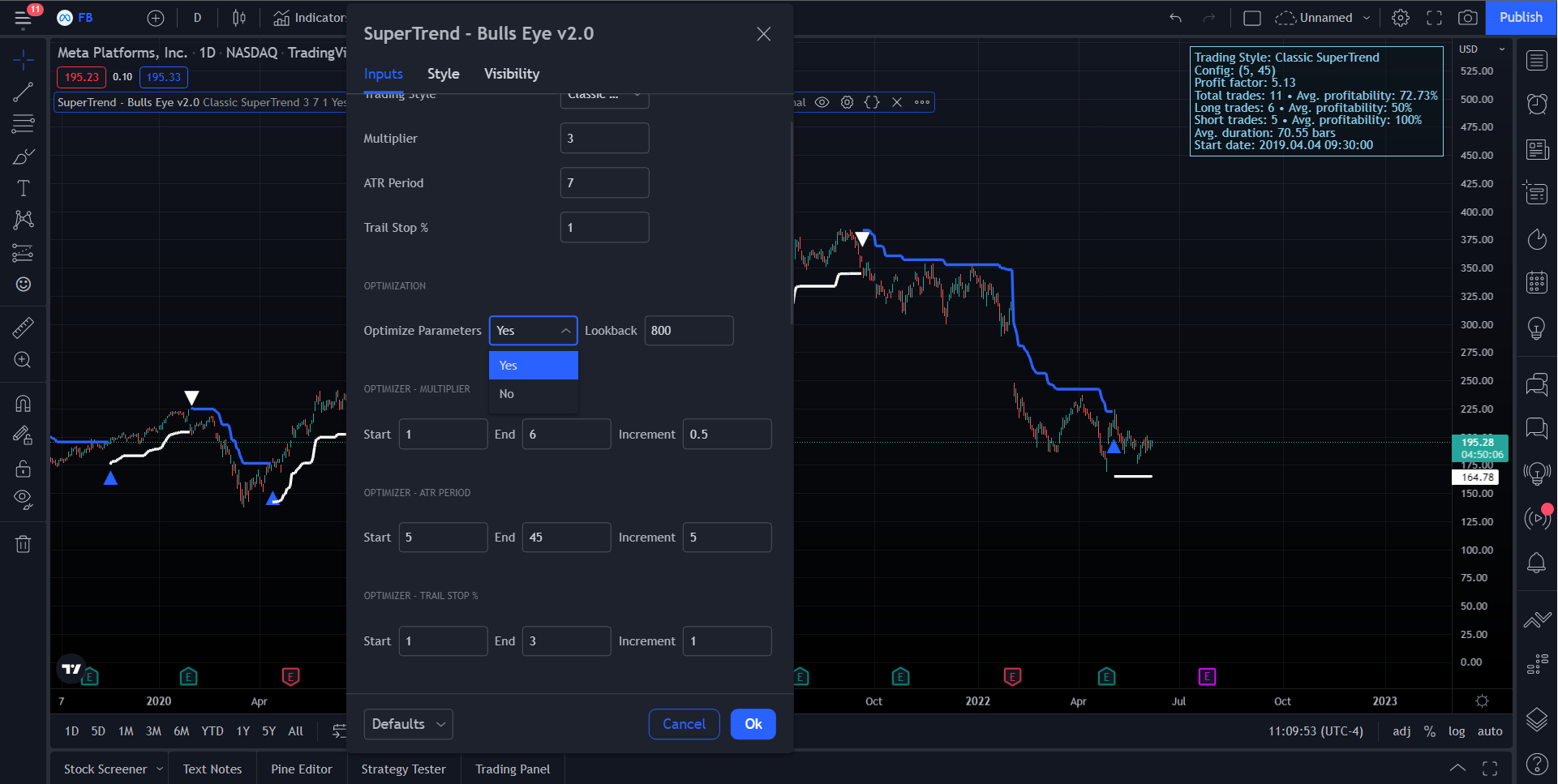Expand the Defaults dropdown

[408, 724]
